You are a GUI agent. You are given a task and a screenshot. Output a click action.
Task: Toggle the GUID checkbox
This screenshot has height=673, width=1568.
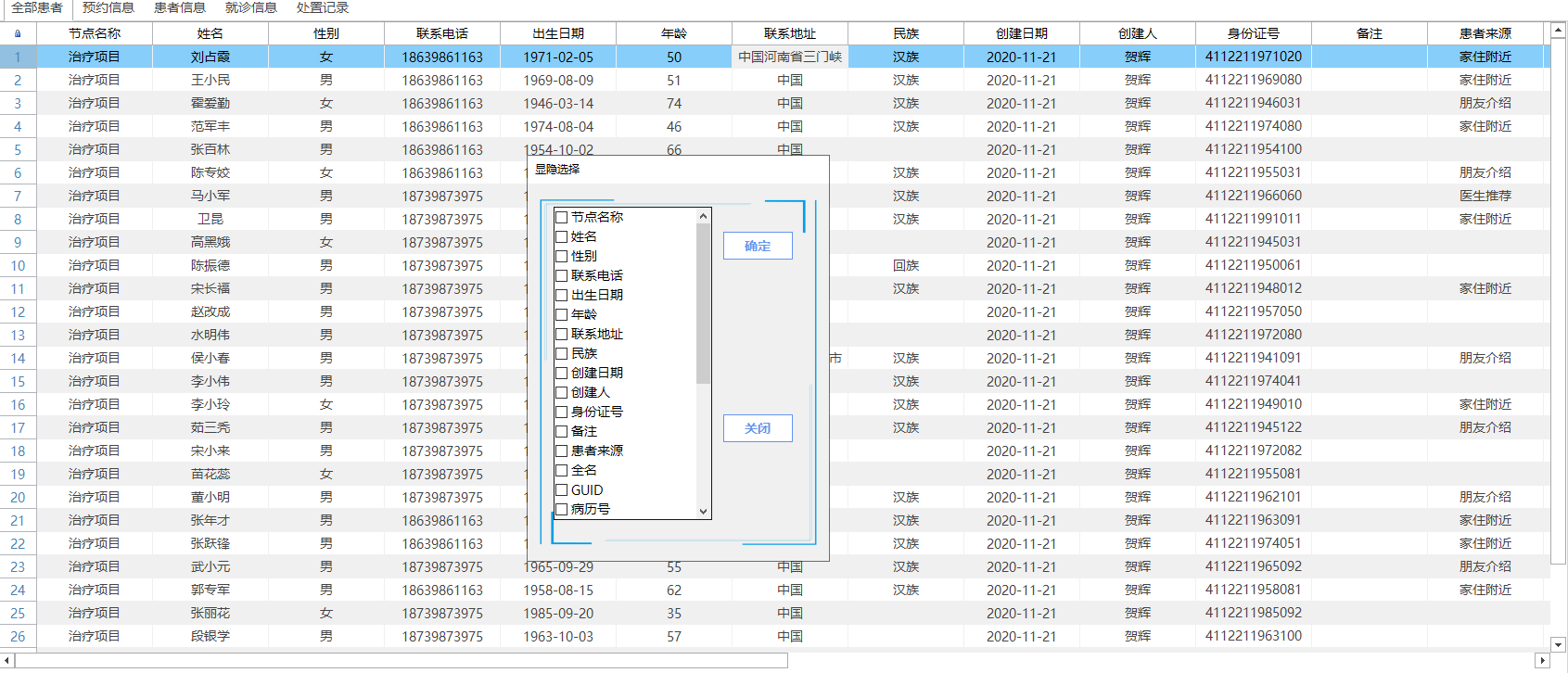561,490
